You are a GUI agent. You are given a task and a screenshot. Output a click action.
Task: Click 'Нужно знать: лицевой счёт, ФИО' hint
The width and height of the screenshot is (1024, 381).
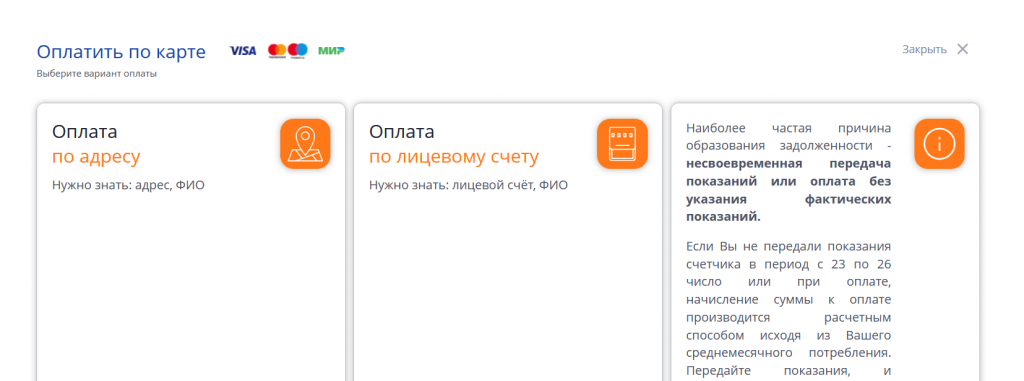pyautogui.click(x=468, y=186)
